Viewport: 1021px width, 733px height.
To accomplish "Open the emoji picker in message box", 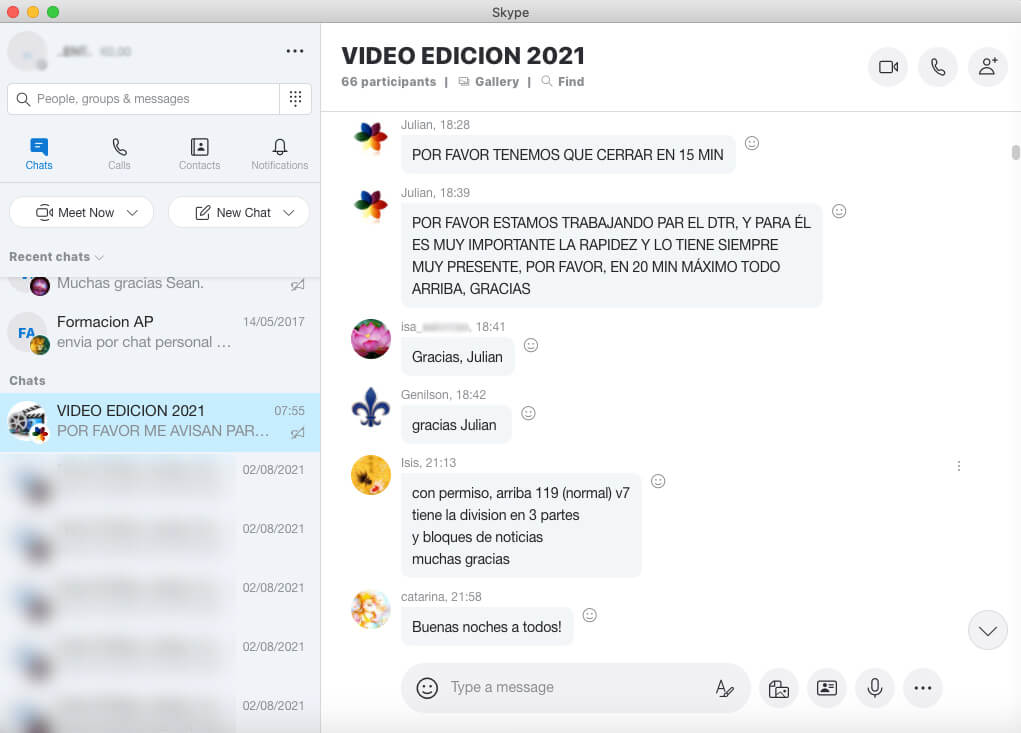I will (x=427, y=688).
